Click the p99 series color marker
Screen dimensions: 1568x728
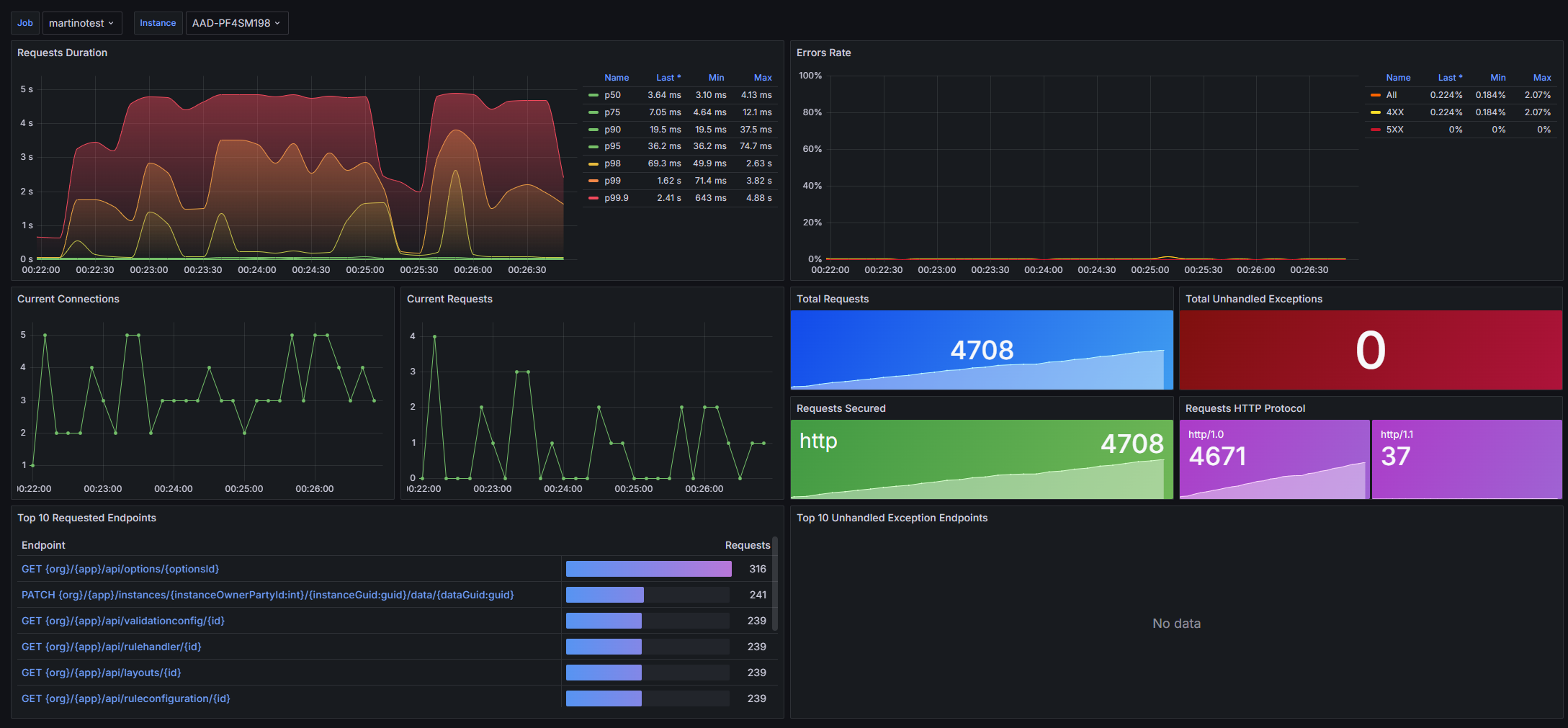point(593,181)
